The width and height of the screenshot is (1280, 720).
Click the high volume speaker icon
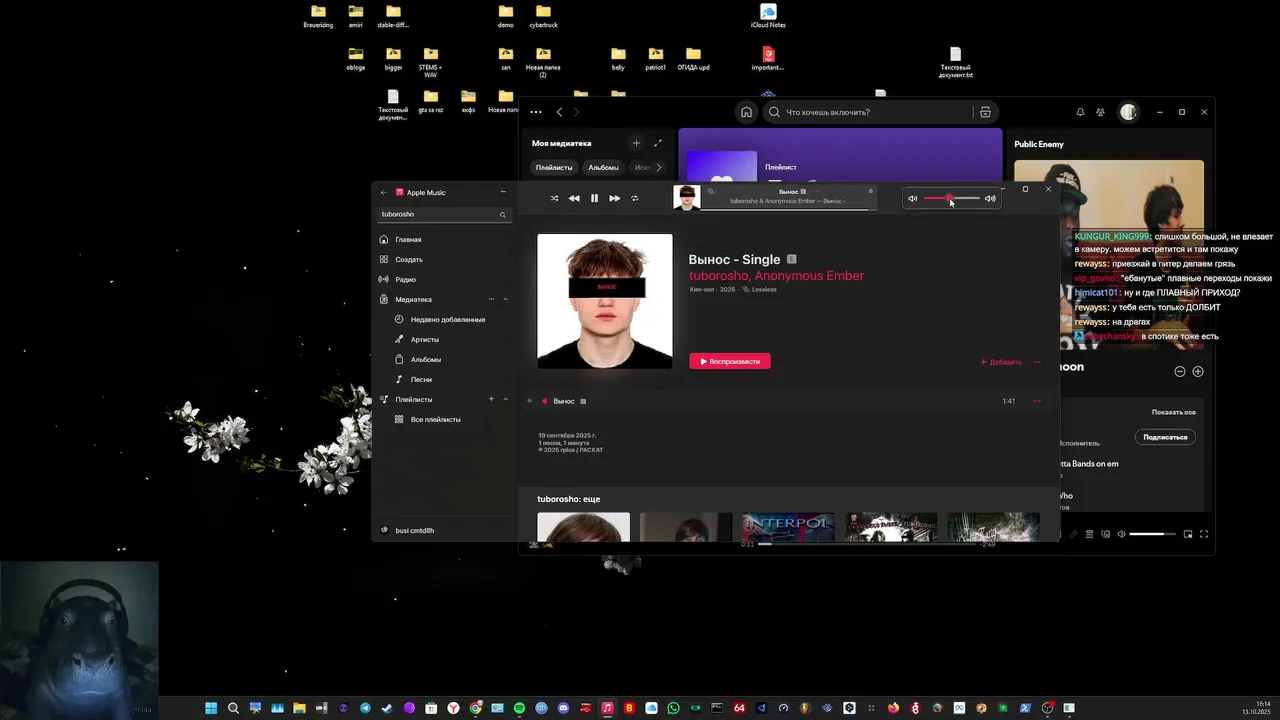990,199
